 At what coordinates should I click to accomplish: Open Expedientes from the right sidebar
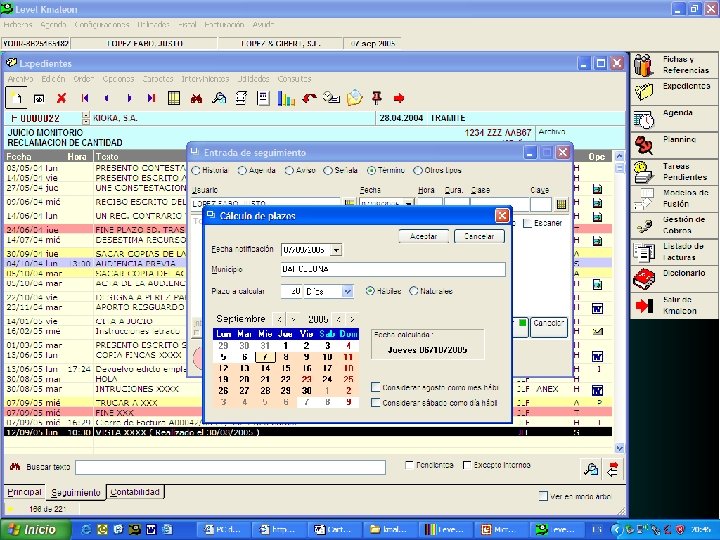coord(674,91)
